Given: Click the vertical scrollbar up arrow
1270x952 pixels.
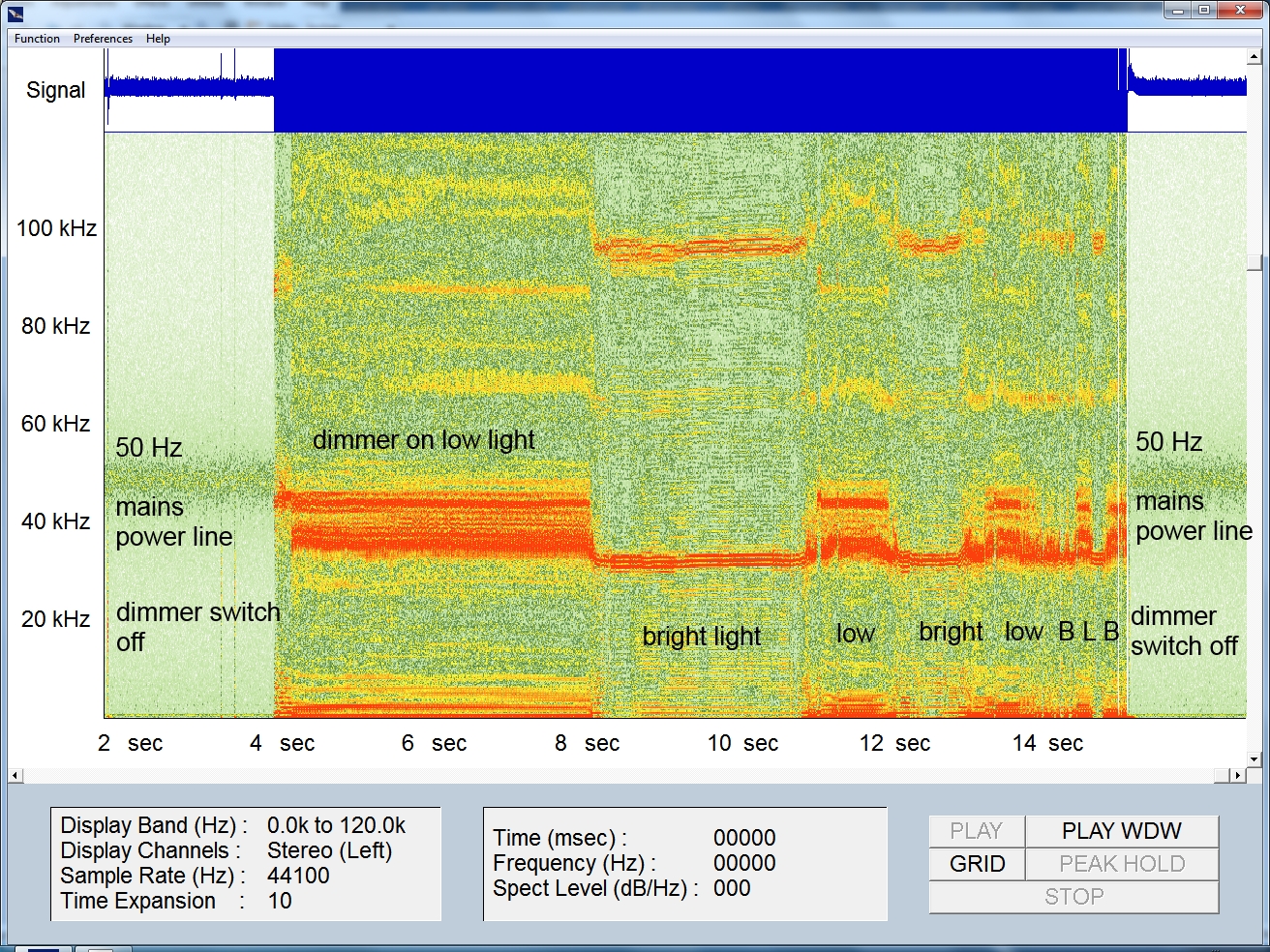Looking at the screenshot, I should pyautogui.click(x=1255, y=57).
